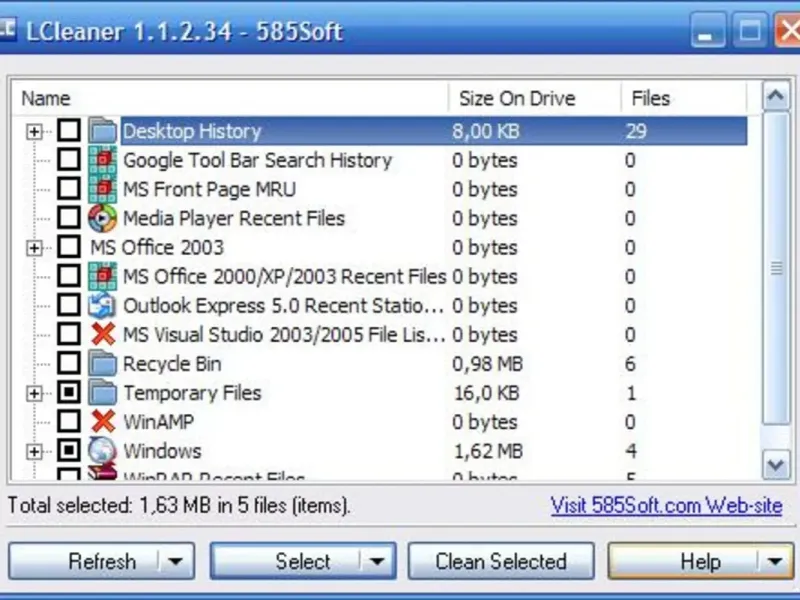The width and height of the screenshot is (800, 600).
Task: Select the WinAMP row label
Action: 159,422
